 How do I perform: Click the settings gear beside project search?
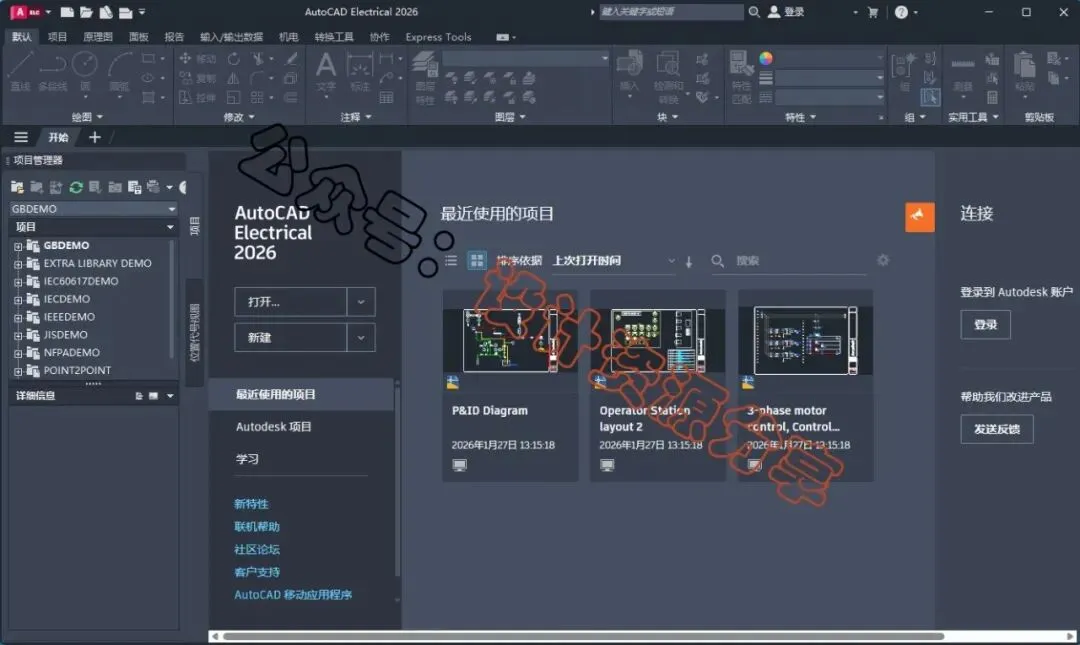click(883, 260)
